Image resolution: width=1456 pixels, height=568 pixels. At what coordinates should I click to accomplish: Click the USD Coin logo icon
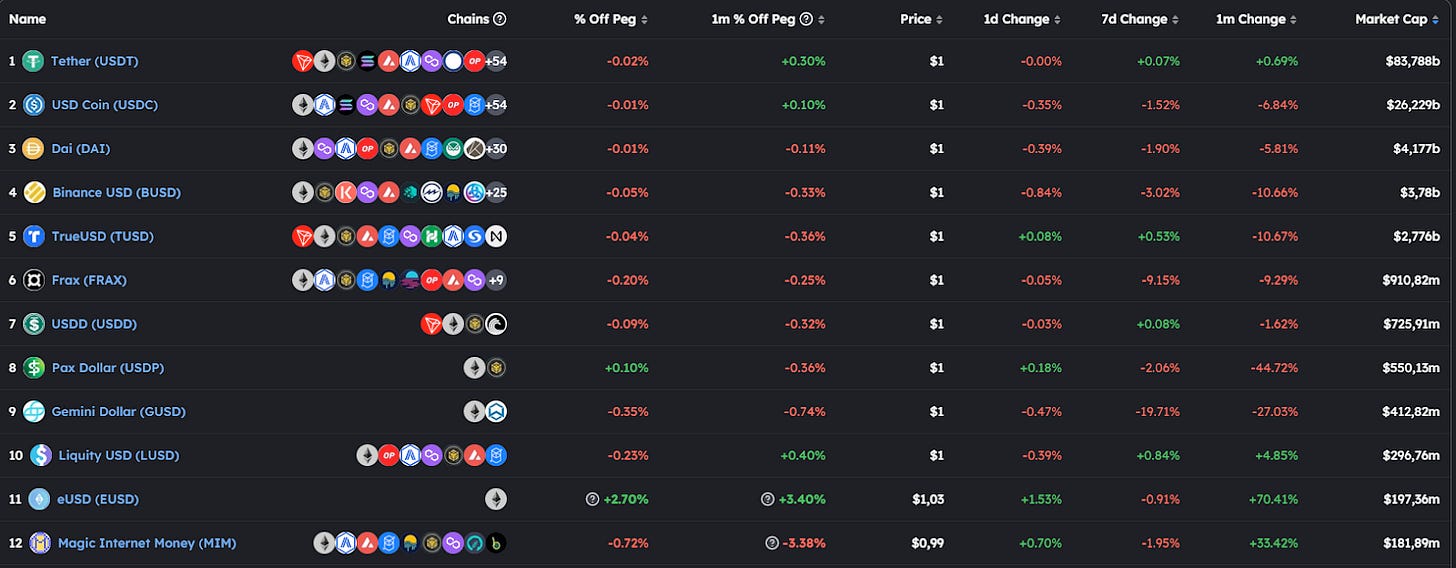tap(33, 105)
